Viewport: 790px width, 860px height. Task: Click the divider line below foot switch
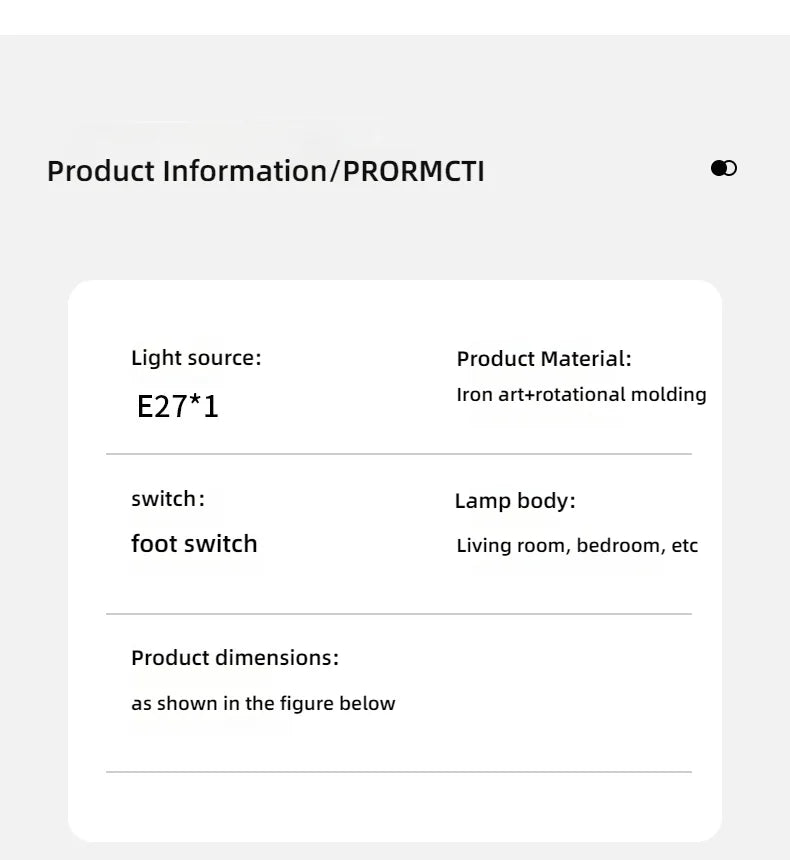click(x=399, y=614)
